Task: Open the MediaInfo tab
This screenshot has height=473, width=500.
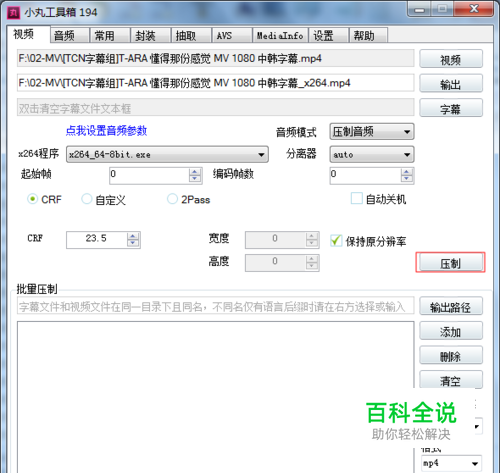Action: pos(280,35)
